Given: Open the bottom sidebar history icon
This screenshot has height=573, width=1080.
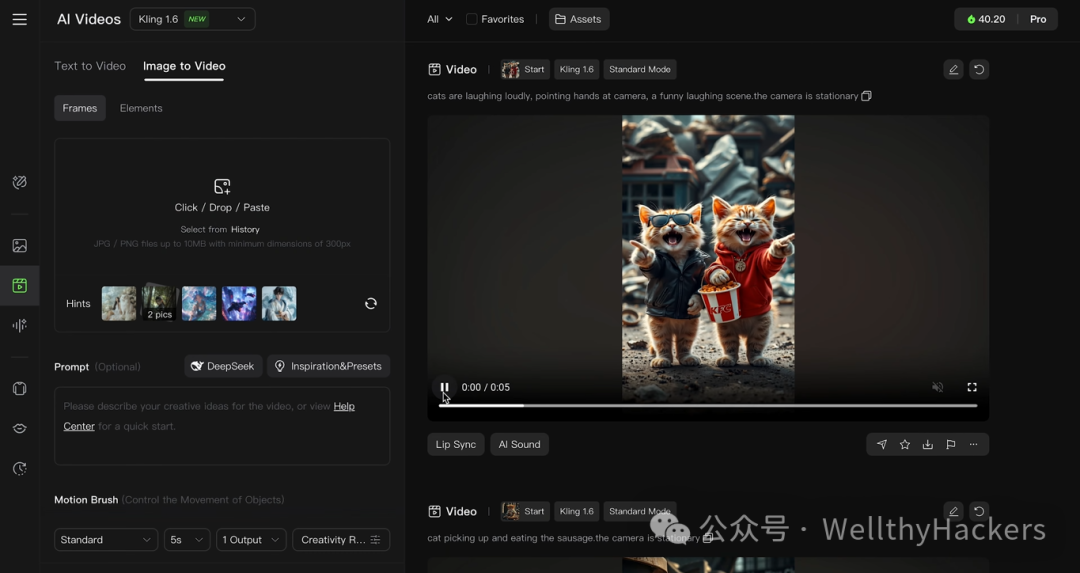Looking at the screenshot, I should coord(19,468).
